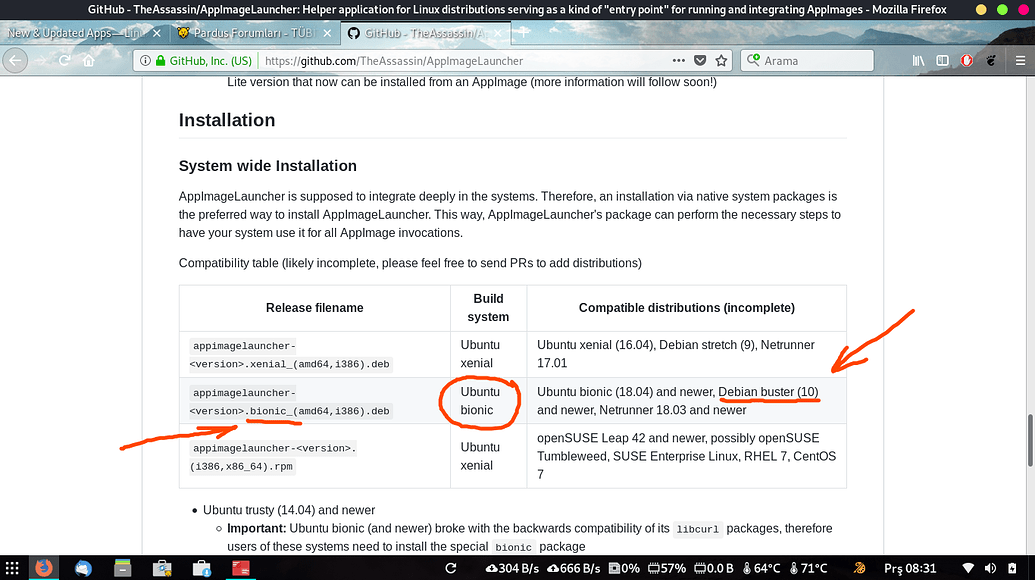Click the GitHub, Inc. (US) site identity
The width and height of the screenshot is (1035, 580).
(203, 60)
